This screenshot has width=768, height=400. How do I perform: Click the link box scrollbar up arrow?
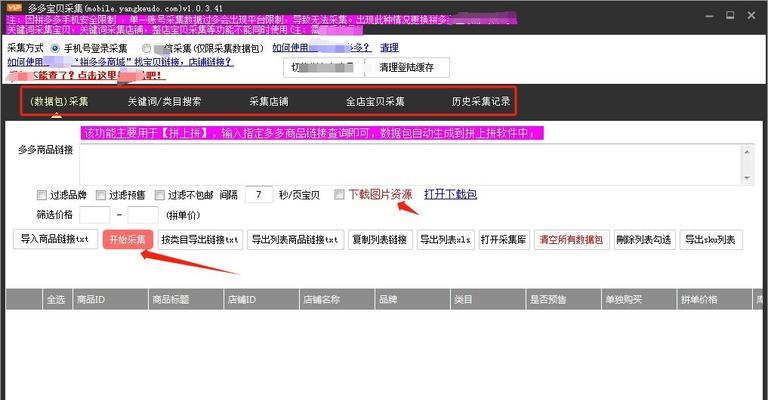[747, 152]
